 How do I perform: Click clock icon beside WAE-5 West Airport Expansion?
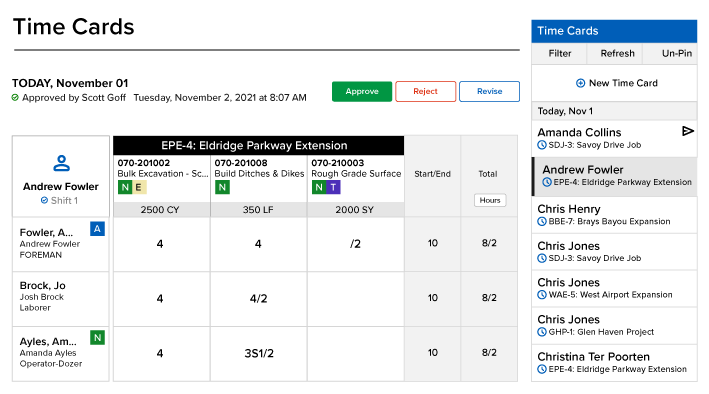(542, 295)
